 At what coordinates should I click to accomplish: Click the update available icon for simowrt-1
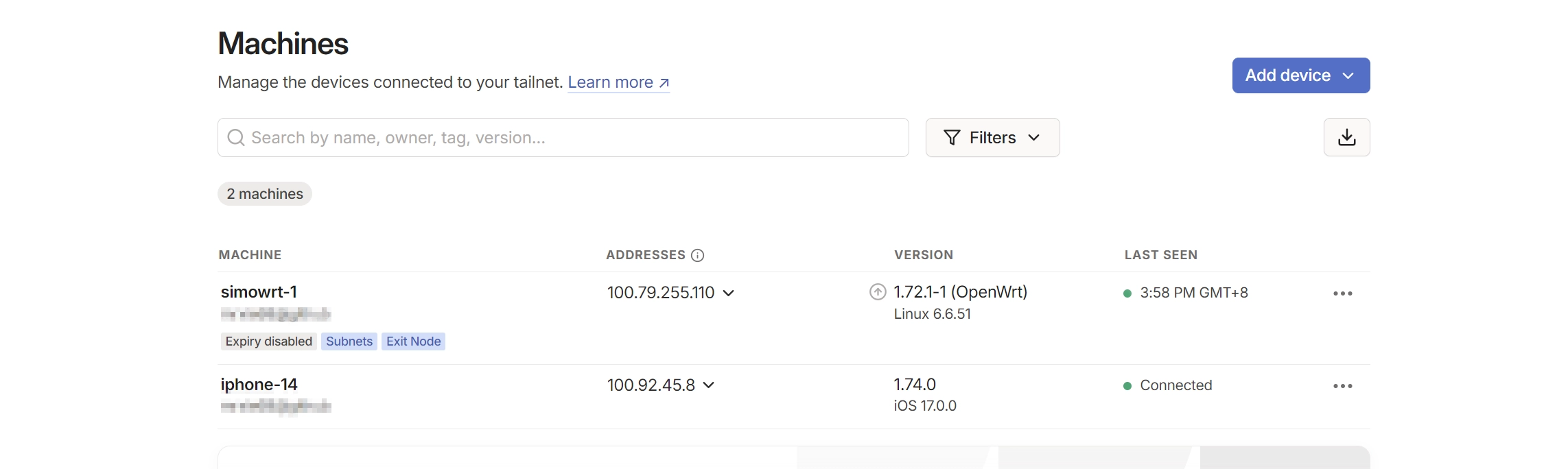click(x=878, y=292)
